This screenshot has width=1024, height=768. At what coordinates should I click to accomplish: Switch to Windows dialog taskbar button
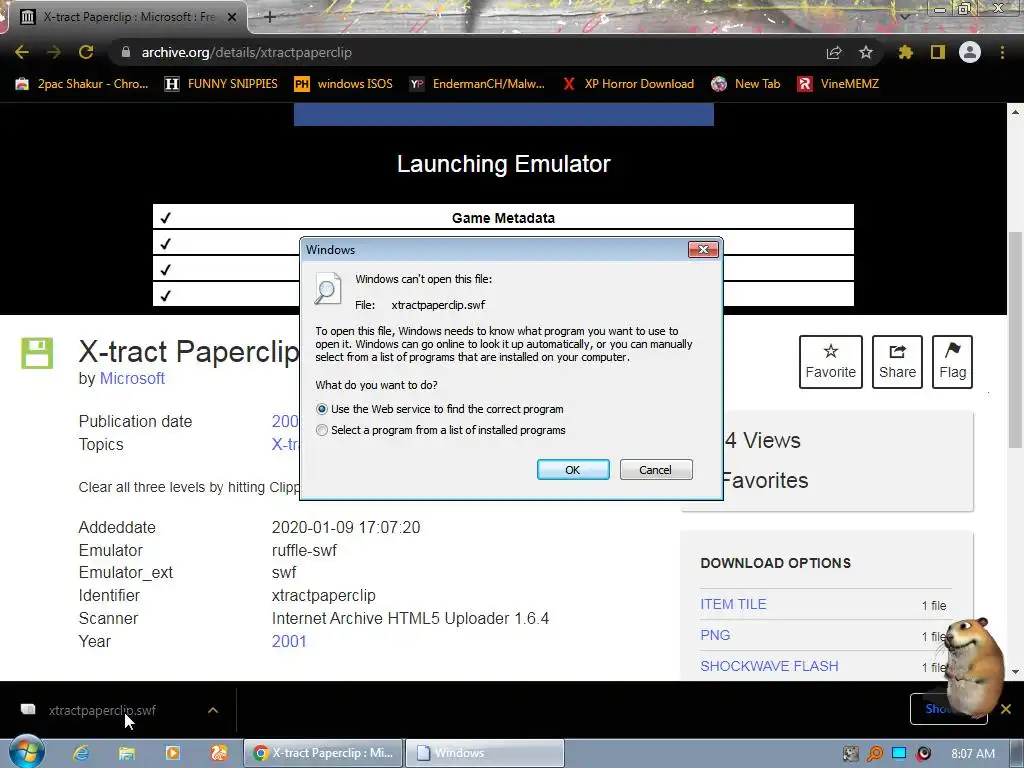pos(485,753)
